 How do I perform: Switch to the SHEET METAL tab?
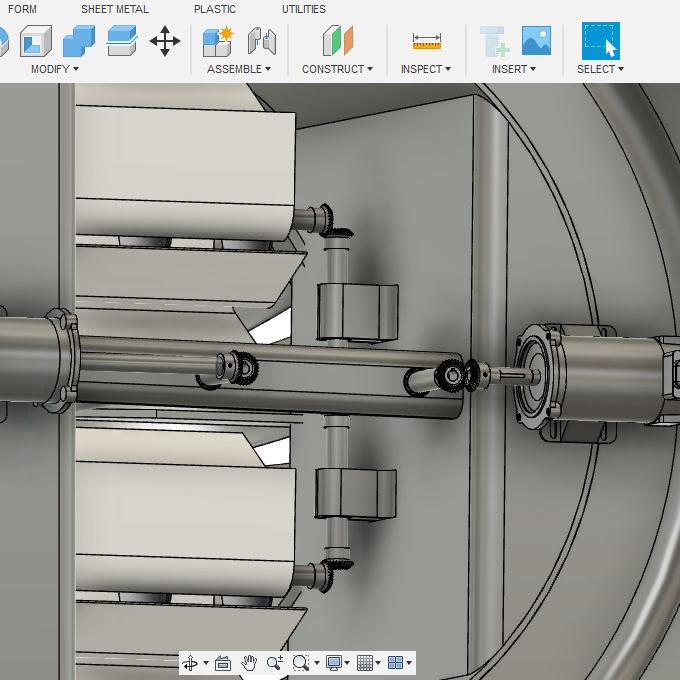(x=115, y=9)
